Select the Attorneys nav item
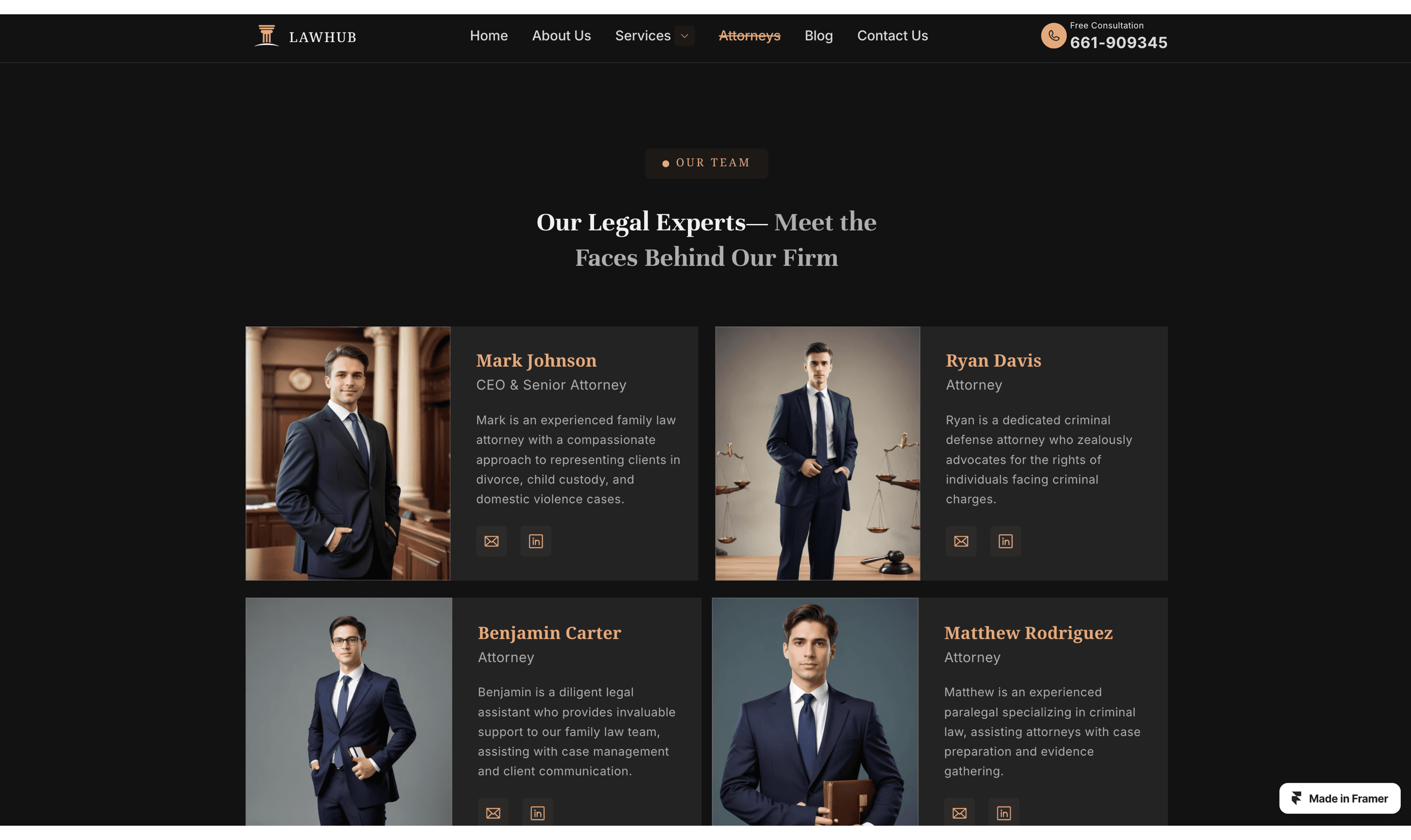Image resolution: width=1411 pixels, height=840 pixels. 749,35
